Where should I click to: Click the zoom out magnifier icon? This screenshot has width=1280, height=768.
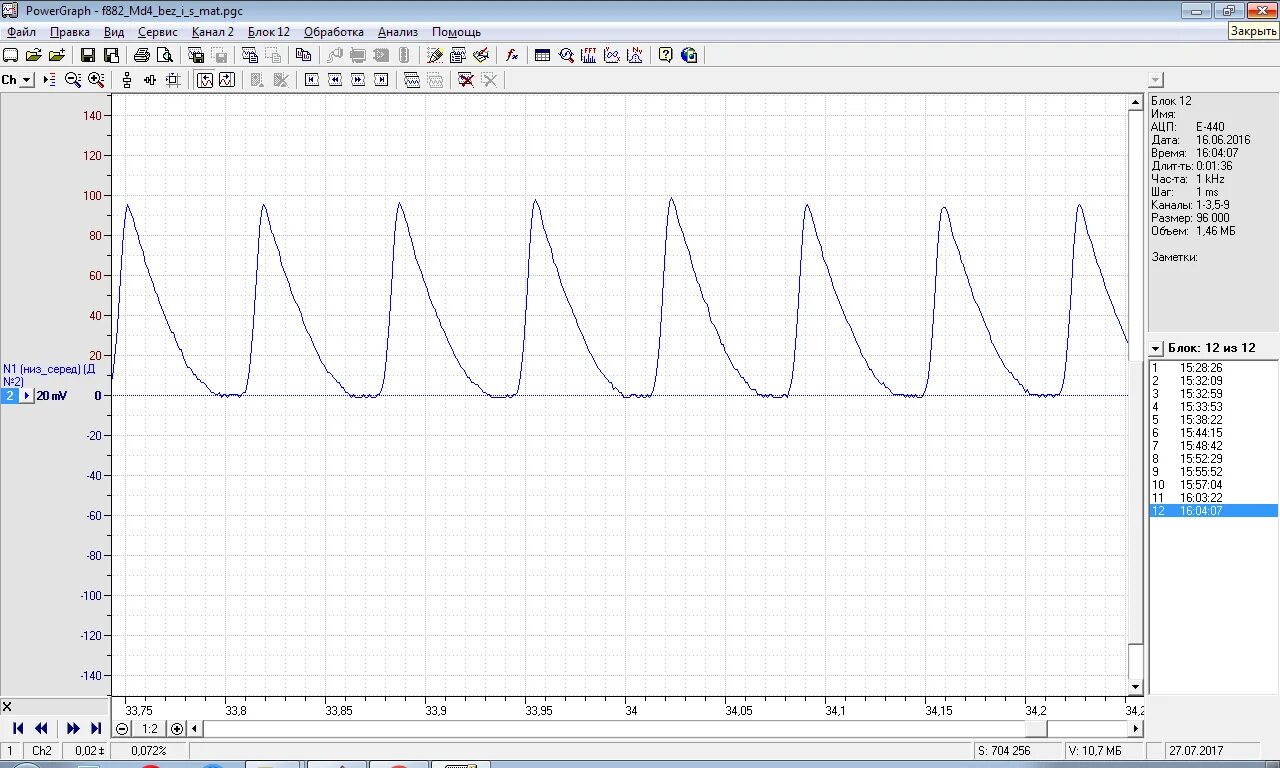[73, 79]
